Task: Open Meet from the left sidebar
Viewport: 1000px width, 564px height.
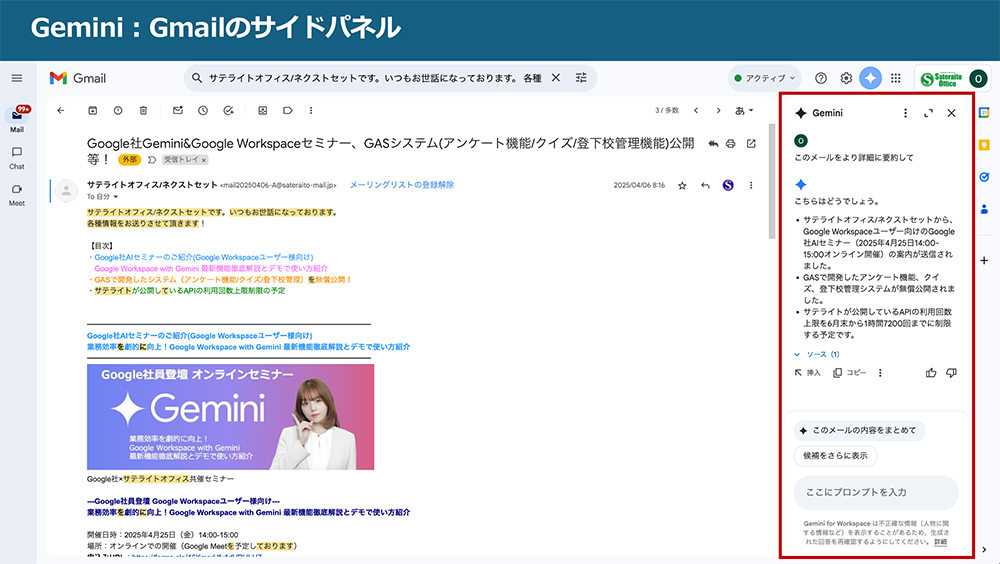Action: (17, 195)
